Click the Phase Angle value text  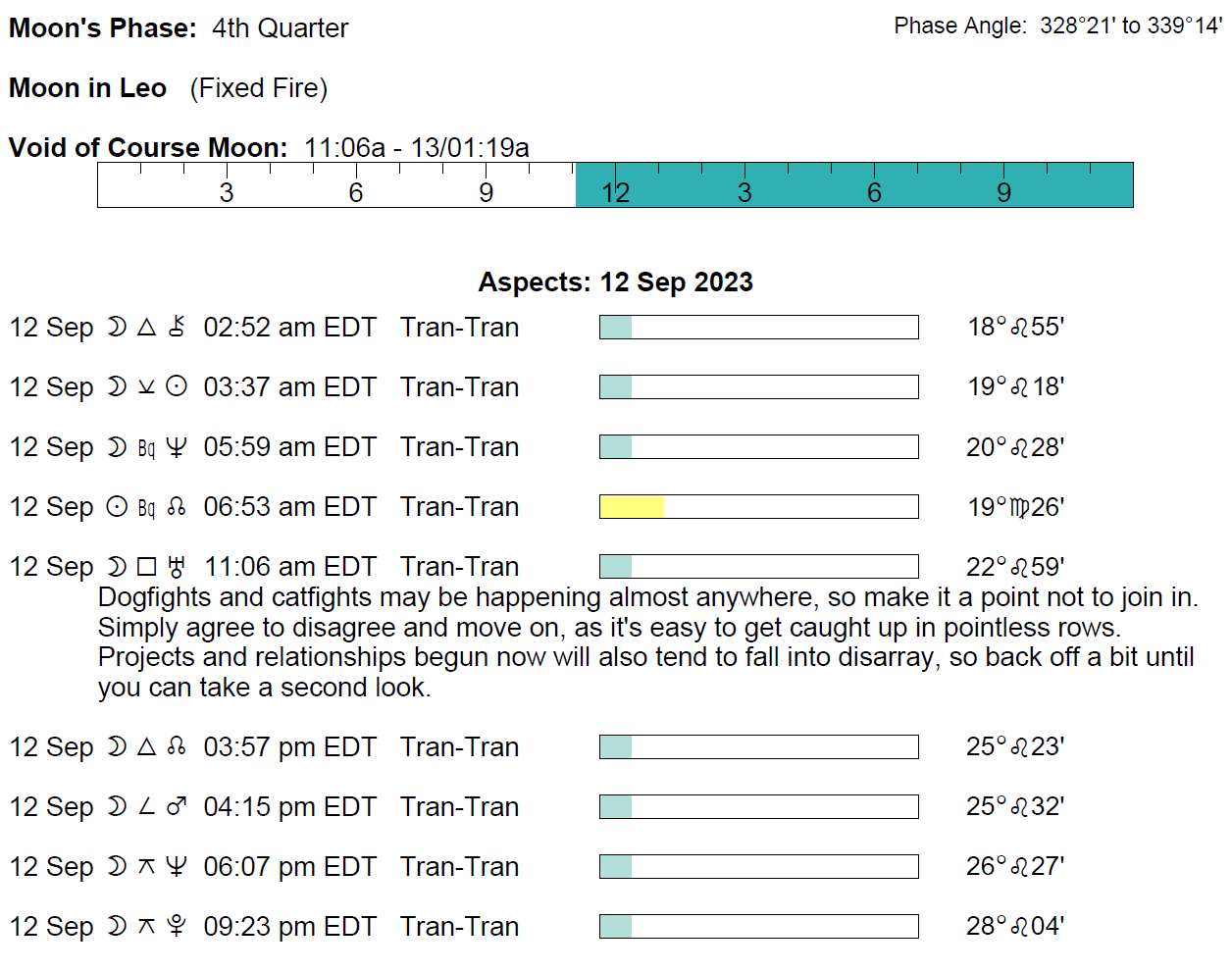pyautogui.click(x=1130, y=26)
